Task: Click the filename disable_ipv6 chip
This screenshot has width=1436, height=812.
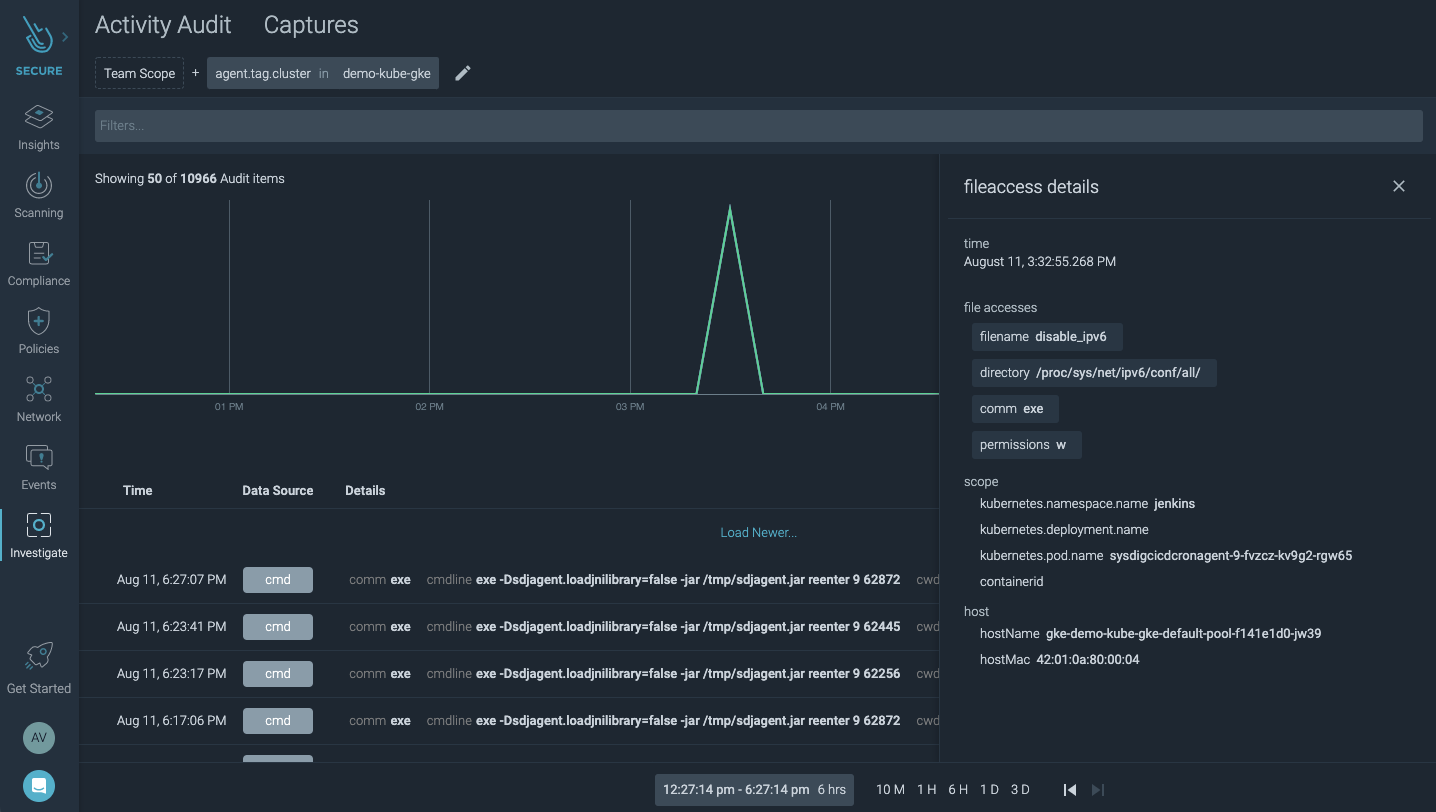Action: [1047, 337]
